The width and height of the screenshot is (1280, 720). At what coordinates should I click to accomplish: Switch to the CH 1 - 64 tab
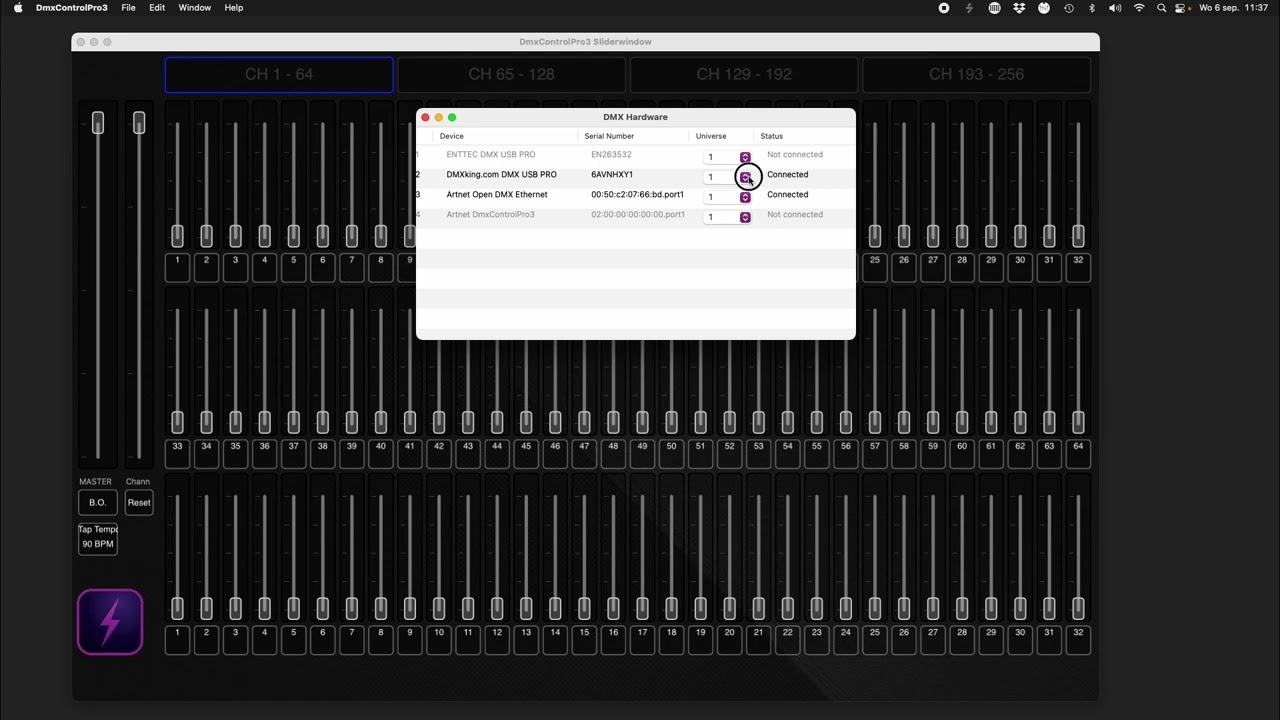point(279,74)
